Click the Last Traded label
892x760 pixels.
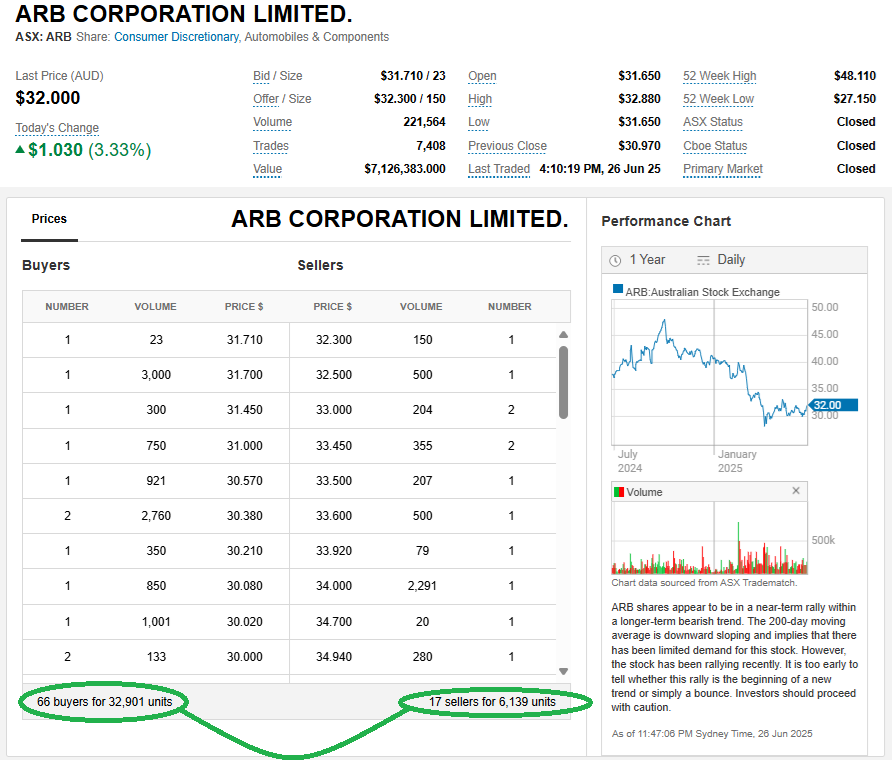point(498,169)
